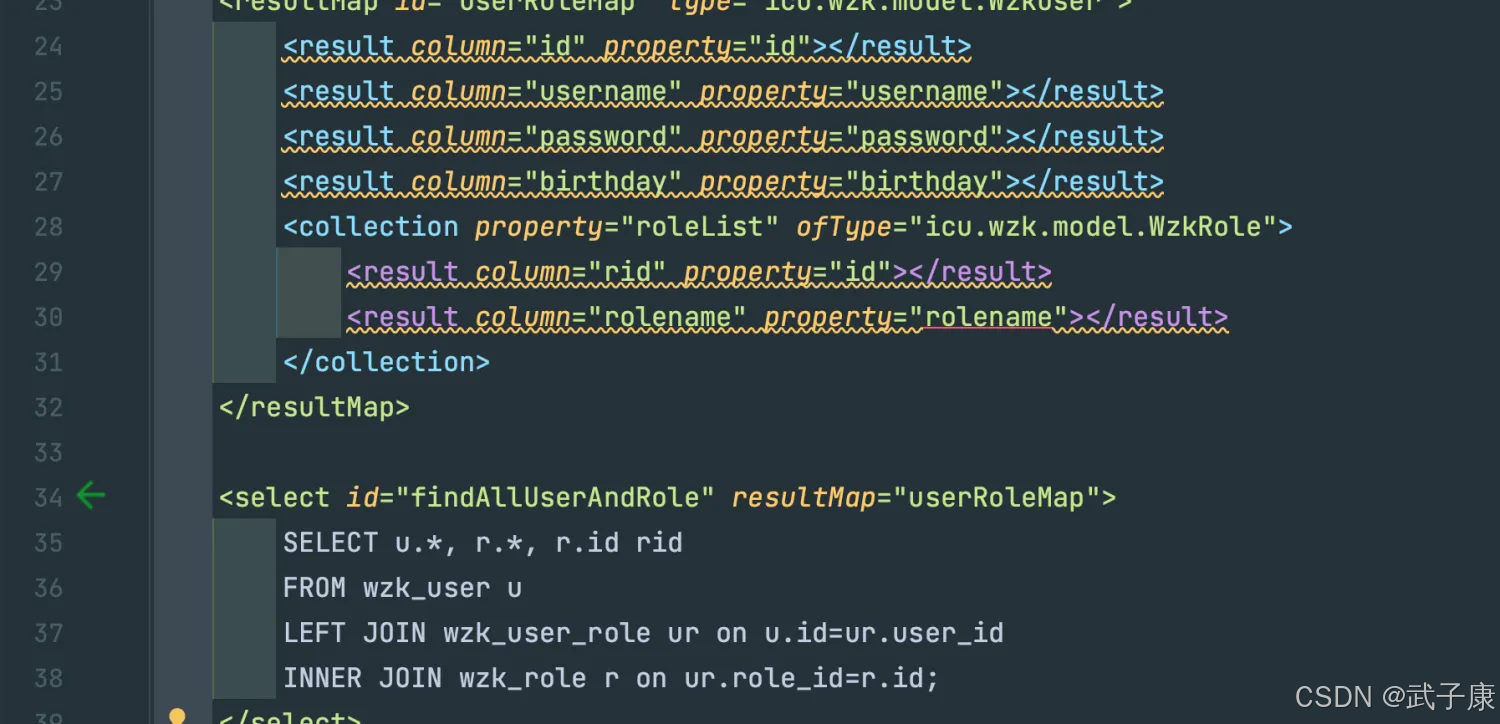Click the property="birthday" attribute
This screenshot has height=724, width=1500.
(x=852, y=182)
